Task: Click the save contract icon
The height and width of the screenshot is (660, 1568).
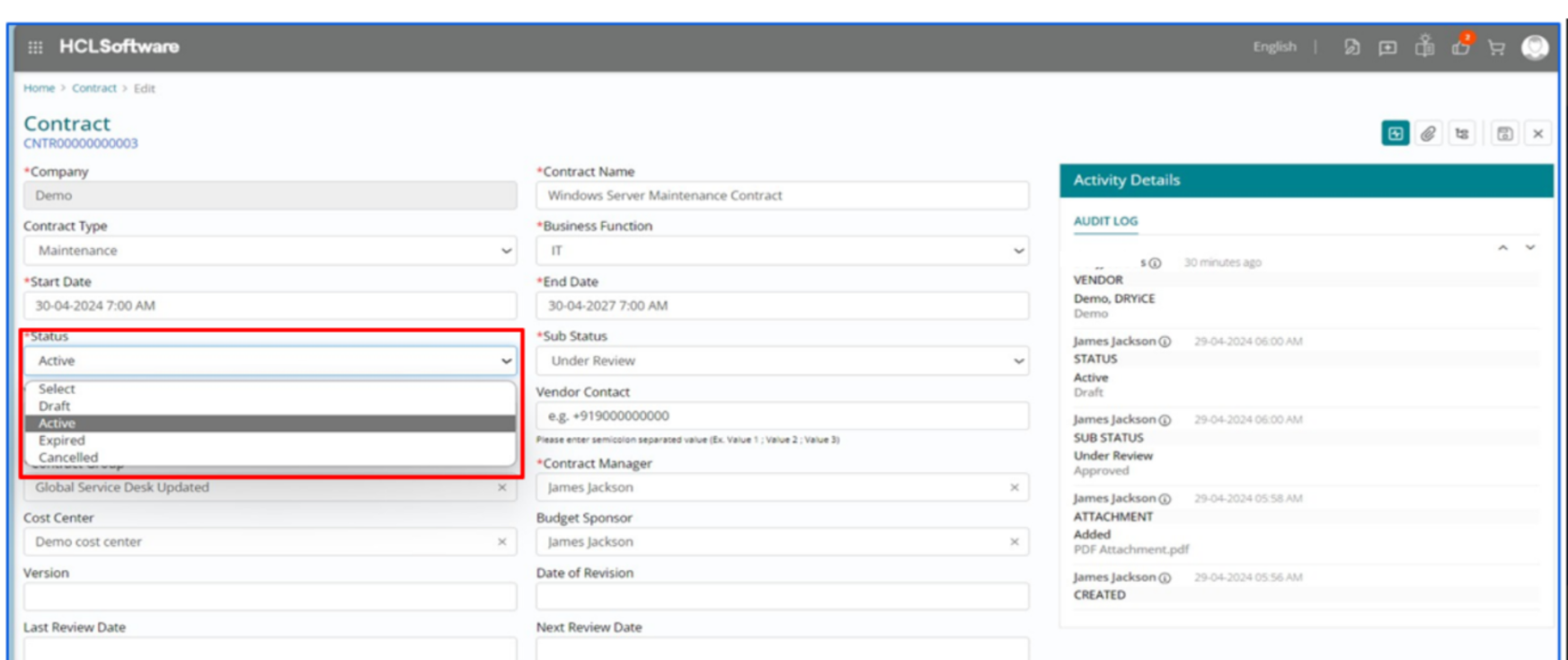Action: click(1505, 134)
